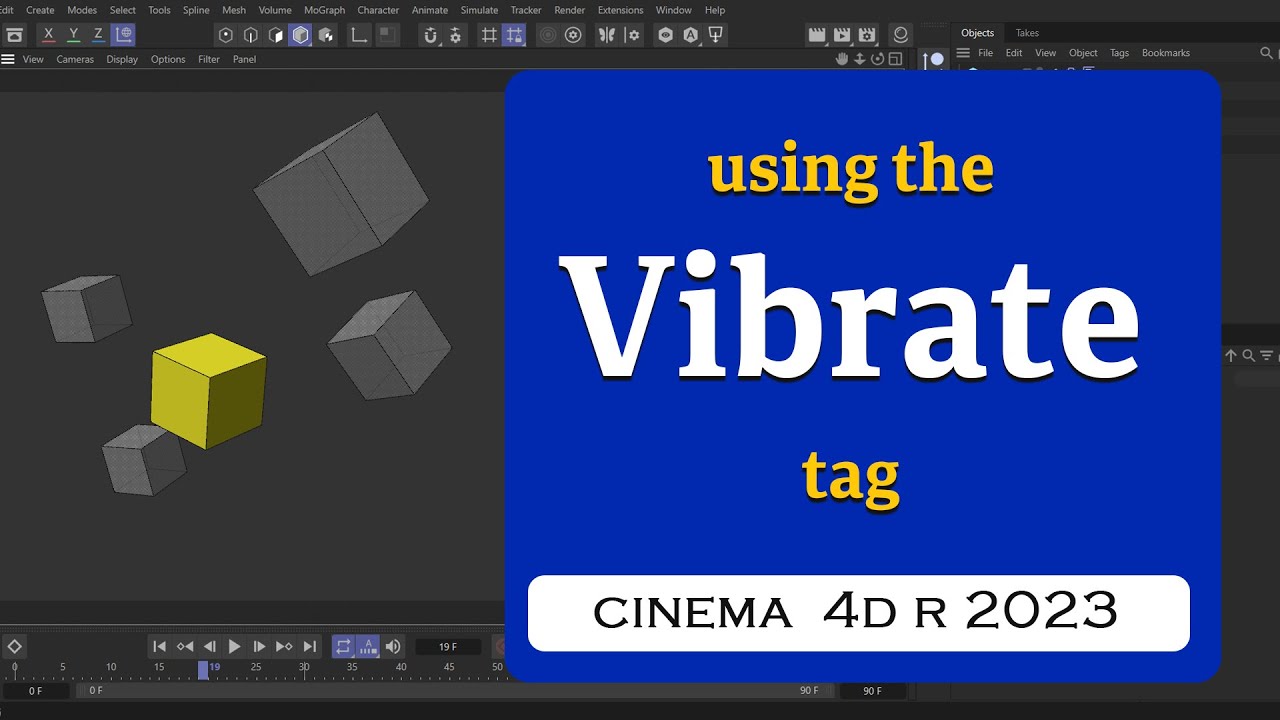Image resolution: width=1280 pixels, height=720 pixels.
Task: Click the Soft Selection circle icon
Action: click(x=548, y=35)
